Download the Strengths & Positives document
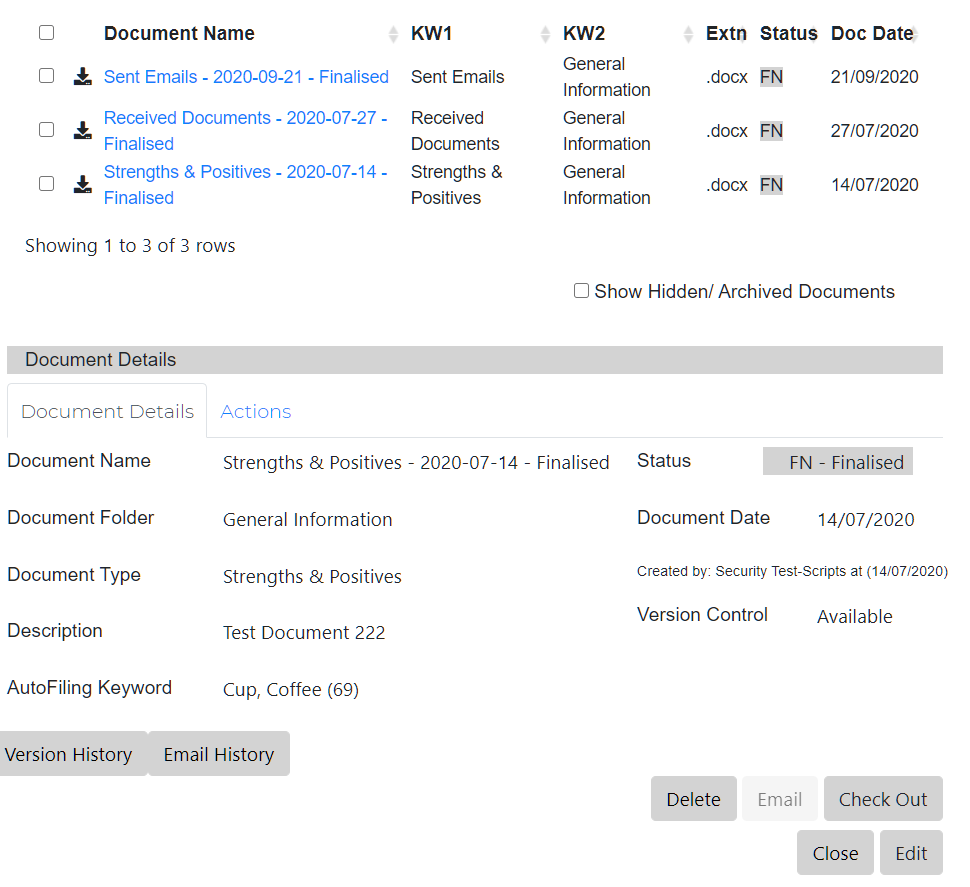The width and height of the screenshot is (970, 887). tap(83, 184)
